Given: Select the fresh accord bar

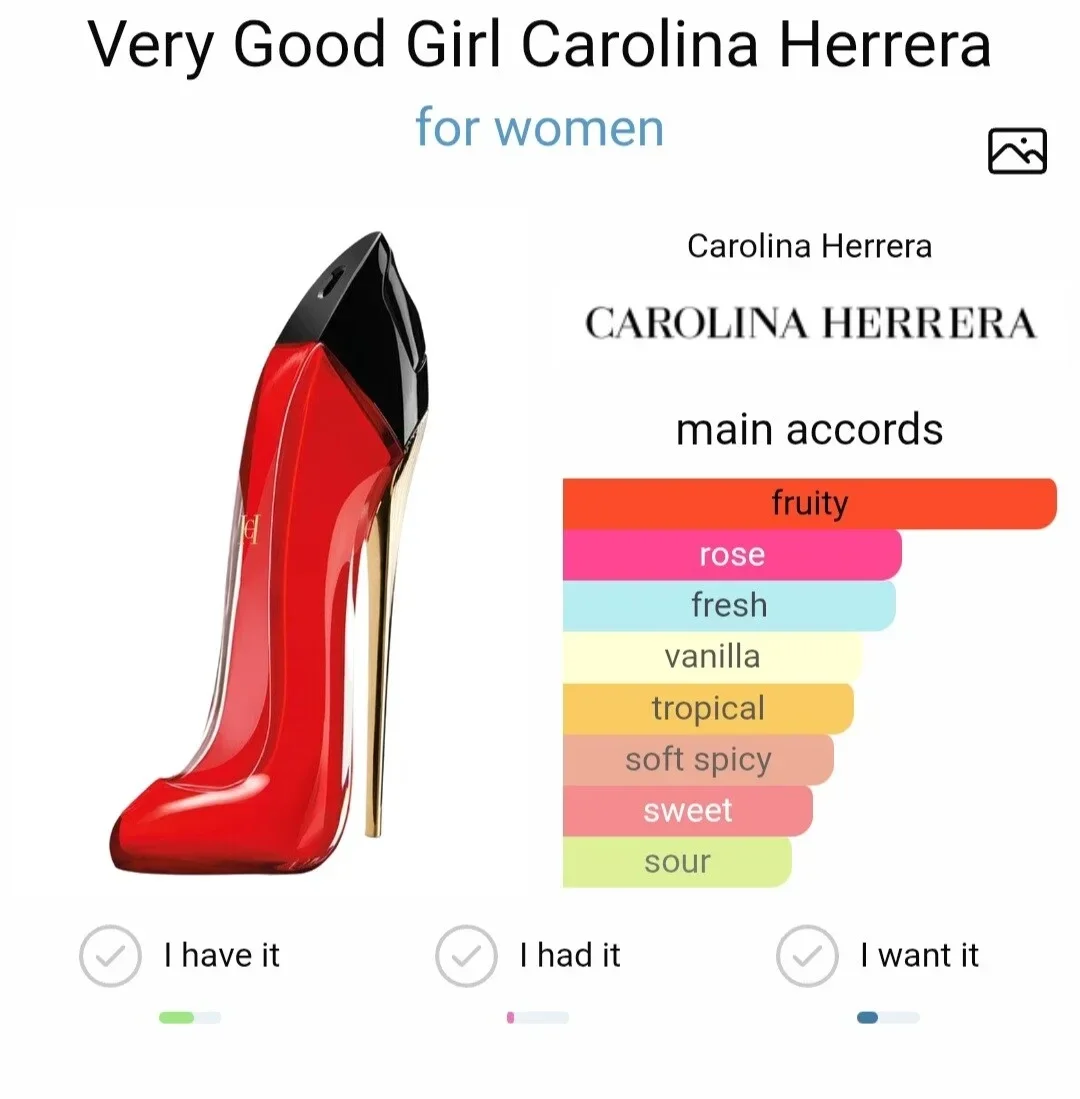Looking at the screenshot, I should pos(729,606).
